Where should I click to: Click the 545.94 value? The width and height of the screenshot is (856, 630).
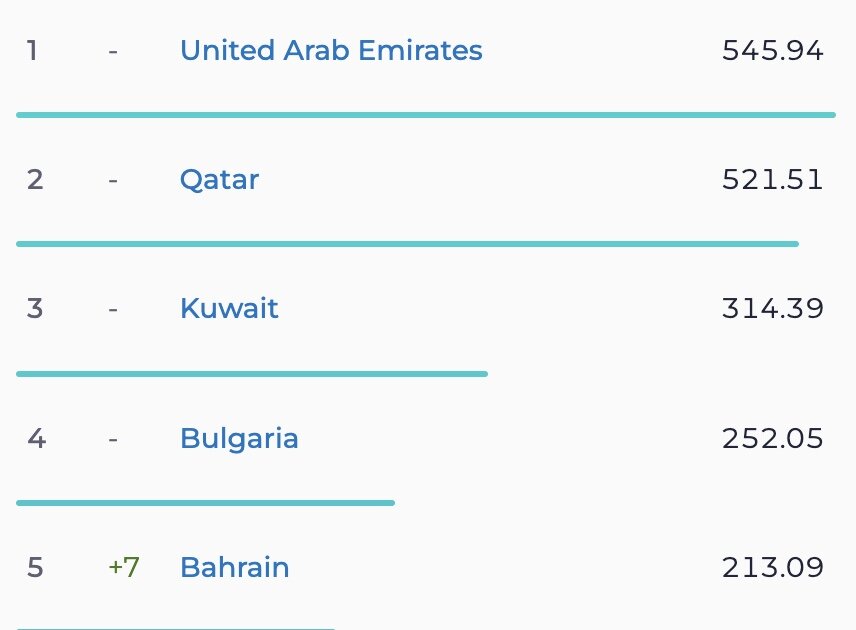(x=772, y=50)
